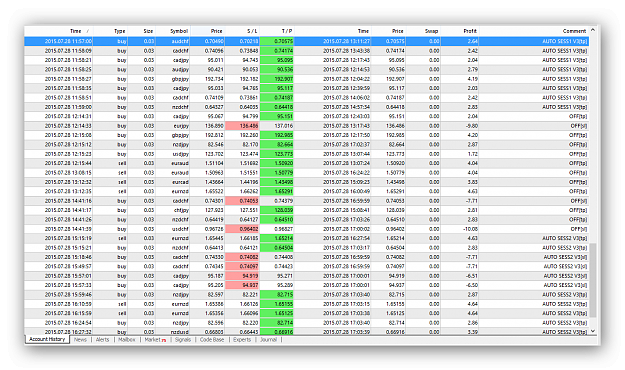625x370 pixels.
Task: Open the News tab
Action: click(x=80, y=340)
